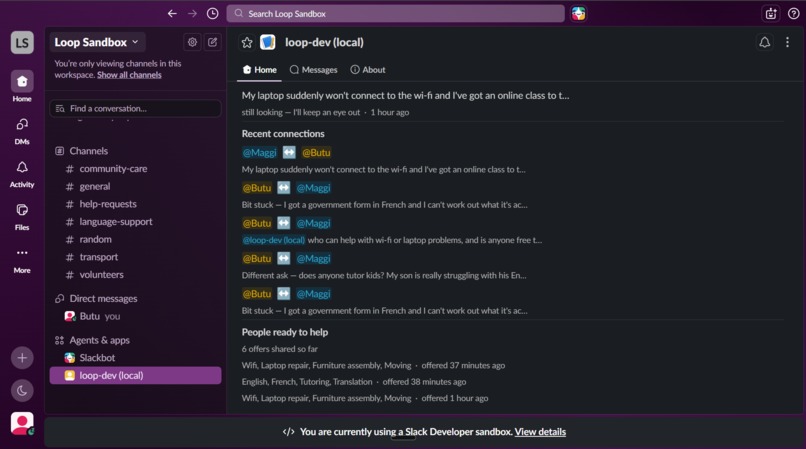Image resolution: width=806 pixels, height=449 pixels.
Task: Open Files in the left rail
Action: pos(22,216)
